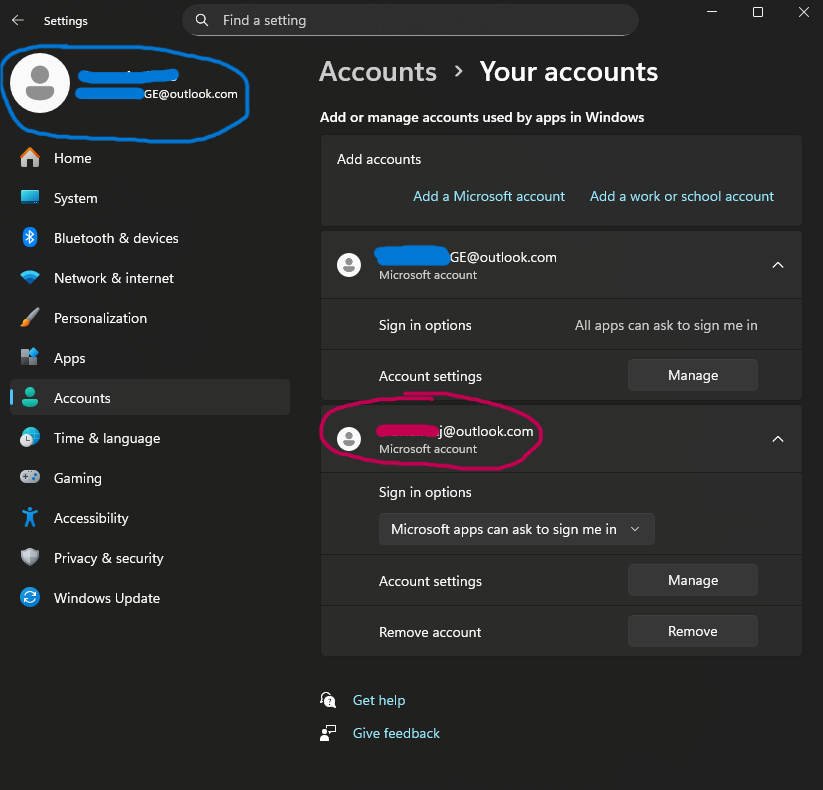The width and height of the screenshot is (823, 790).
Task: Click the Gaming controller icon
Action: (30, 477)
